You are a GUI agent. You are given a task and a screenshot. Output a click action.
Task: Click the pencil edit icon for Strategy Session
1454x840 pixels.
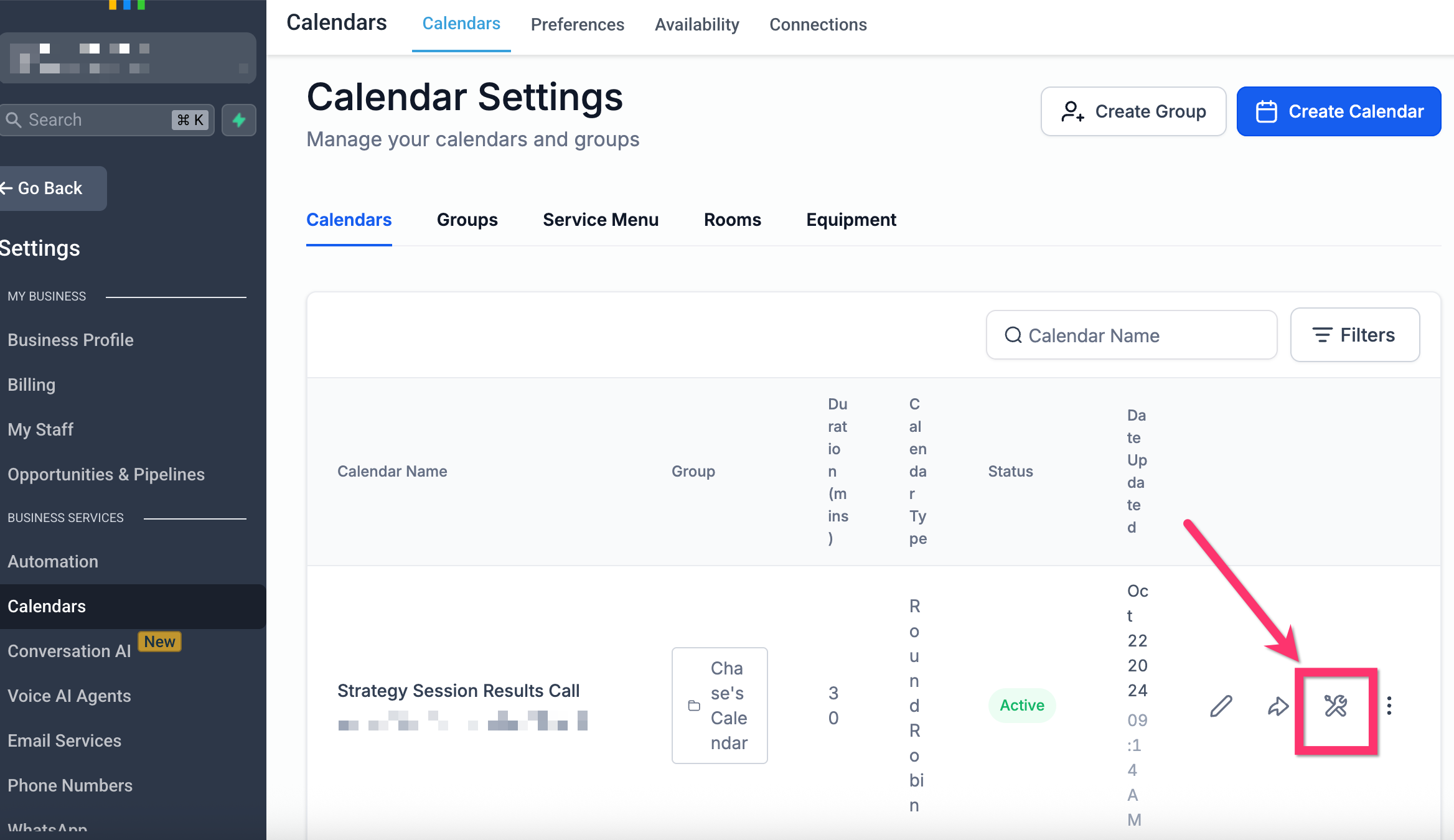coord(1221,706)
